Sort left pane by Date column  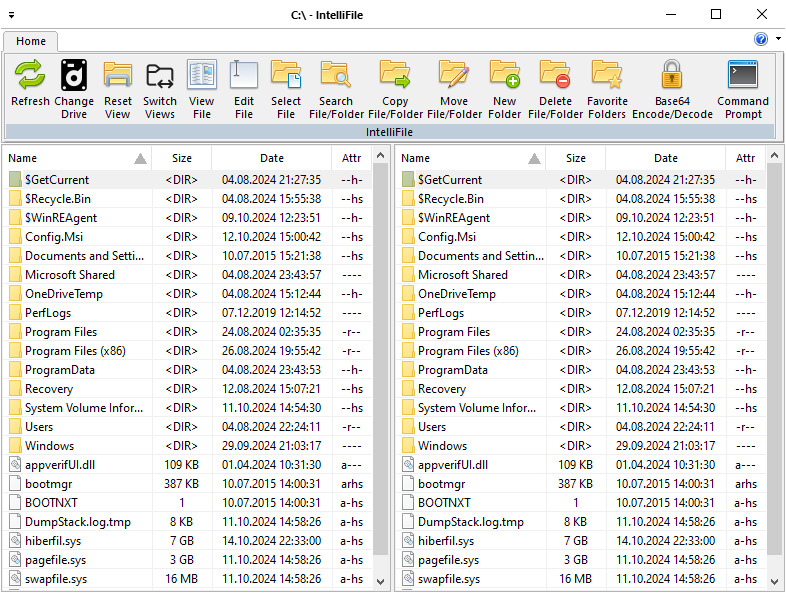[272, 158]
